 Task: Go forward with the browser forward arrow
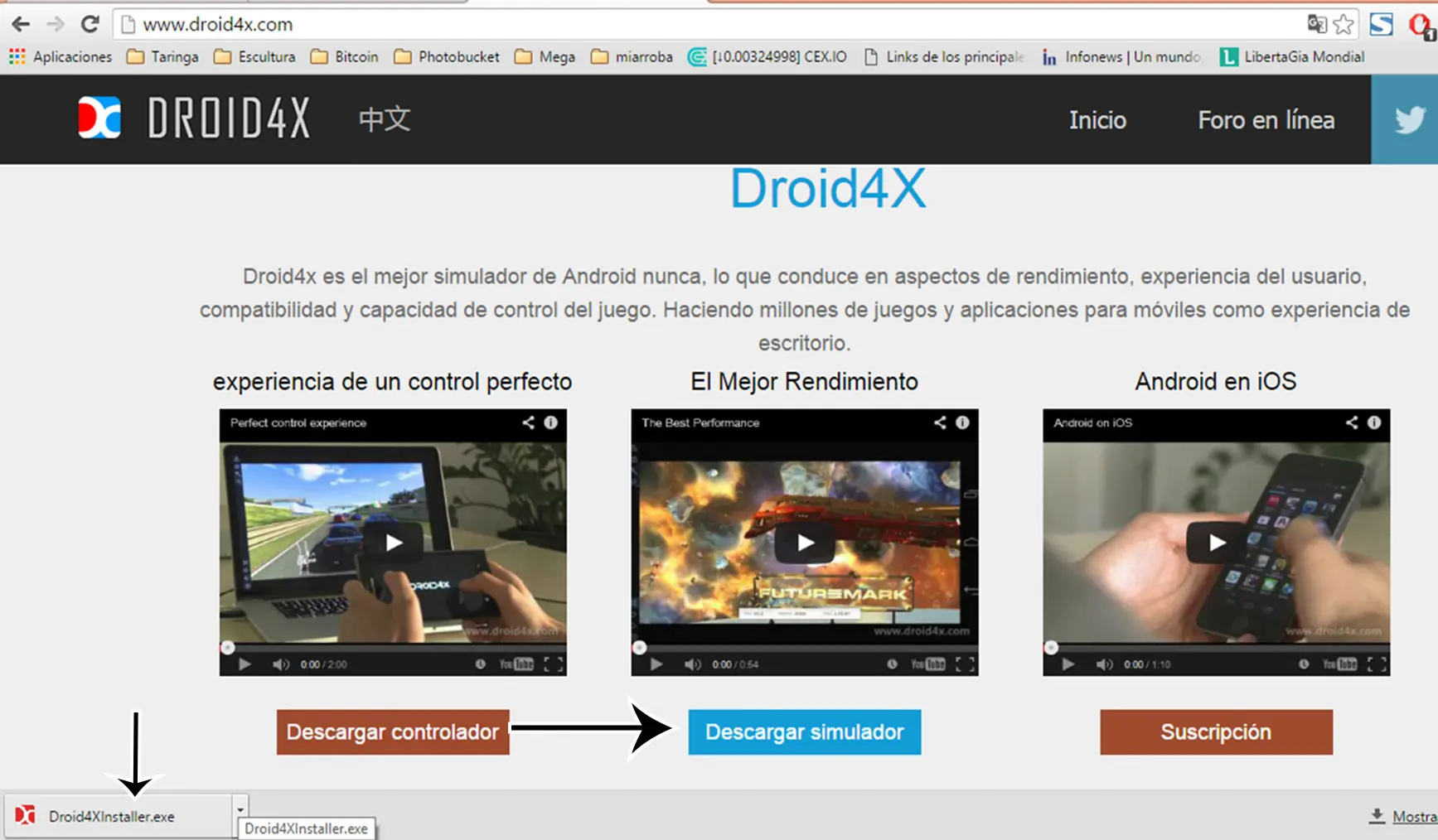coord(56,24)
